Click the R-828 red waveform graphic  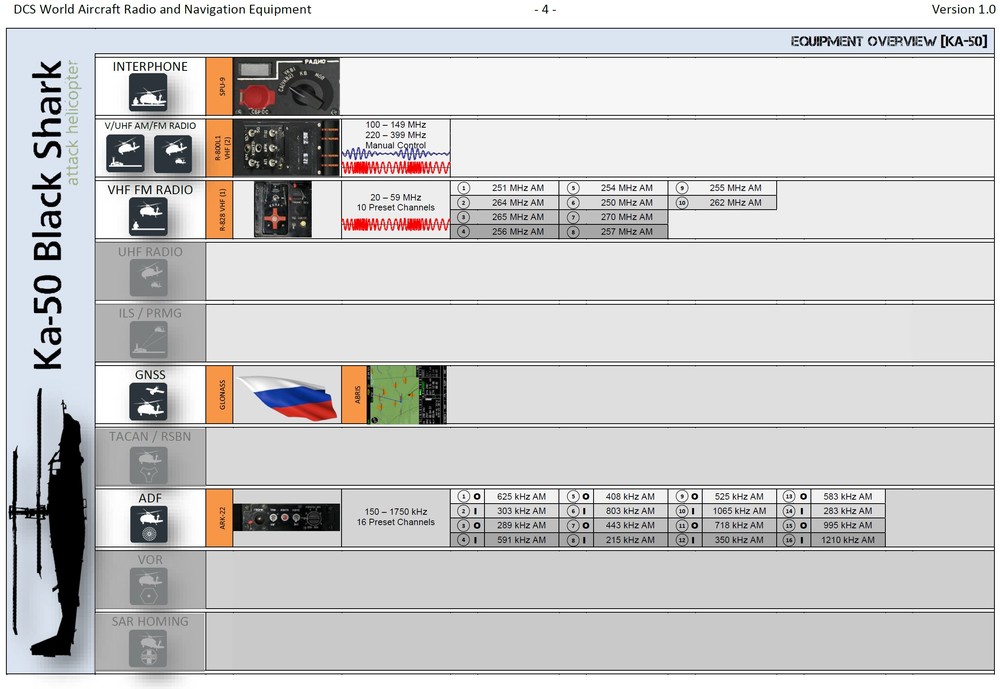click(396, 224)
